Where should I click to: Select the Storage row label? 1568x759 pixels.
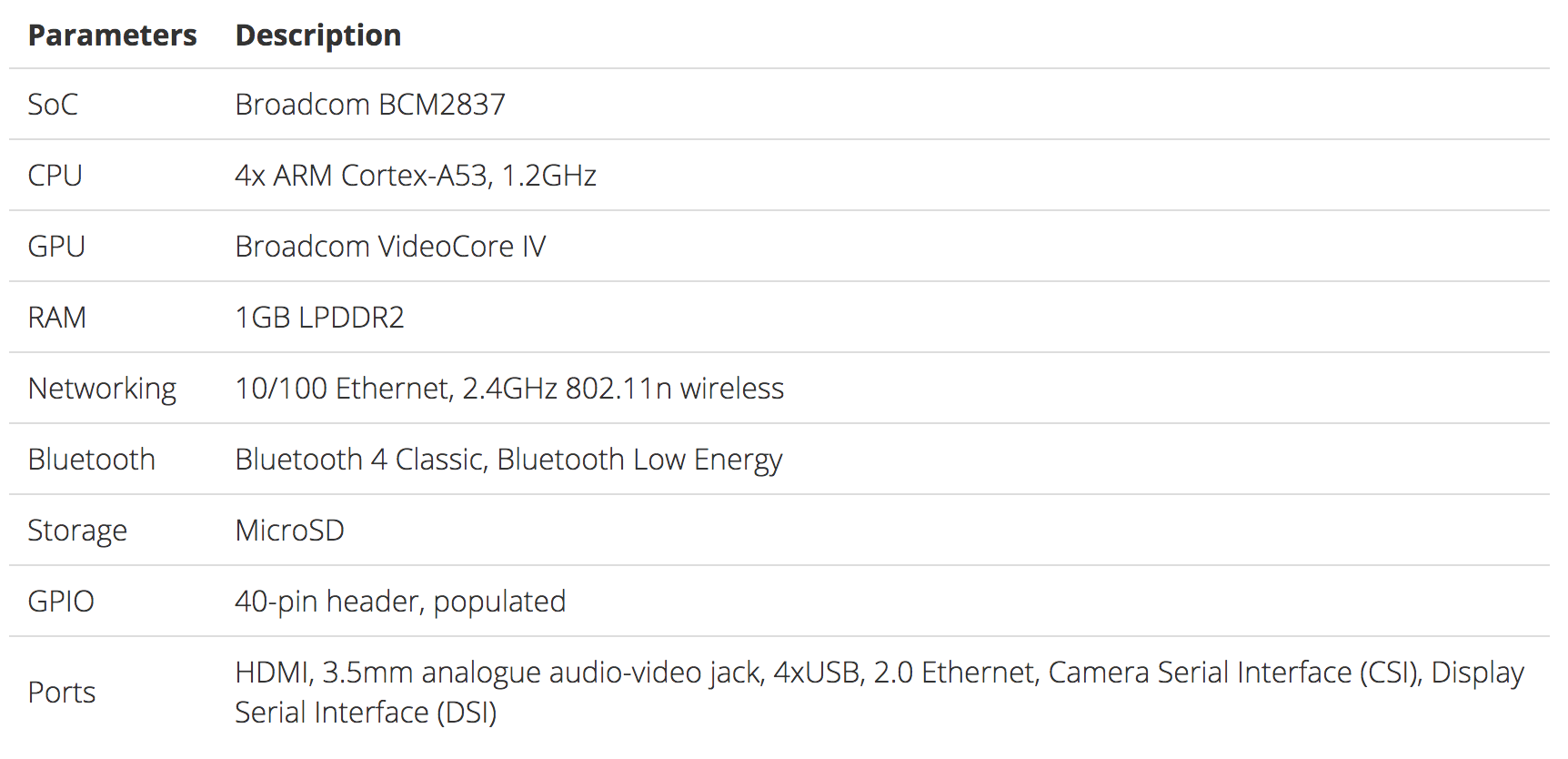77,531
